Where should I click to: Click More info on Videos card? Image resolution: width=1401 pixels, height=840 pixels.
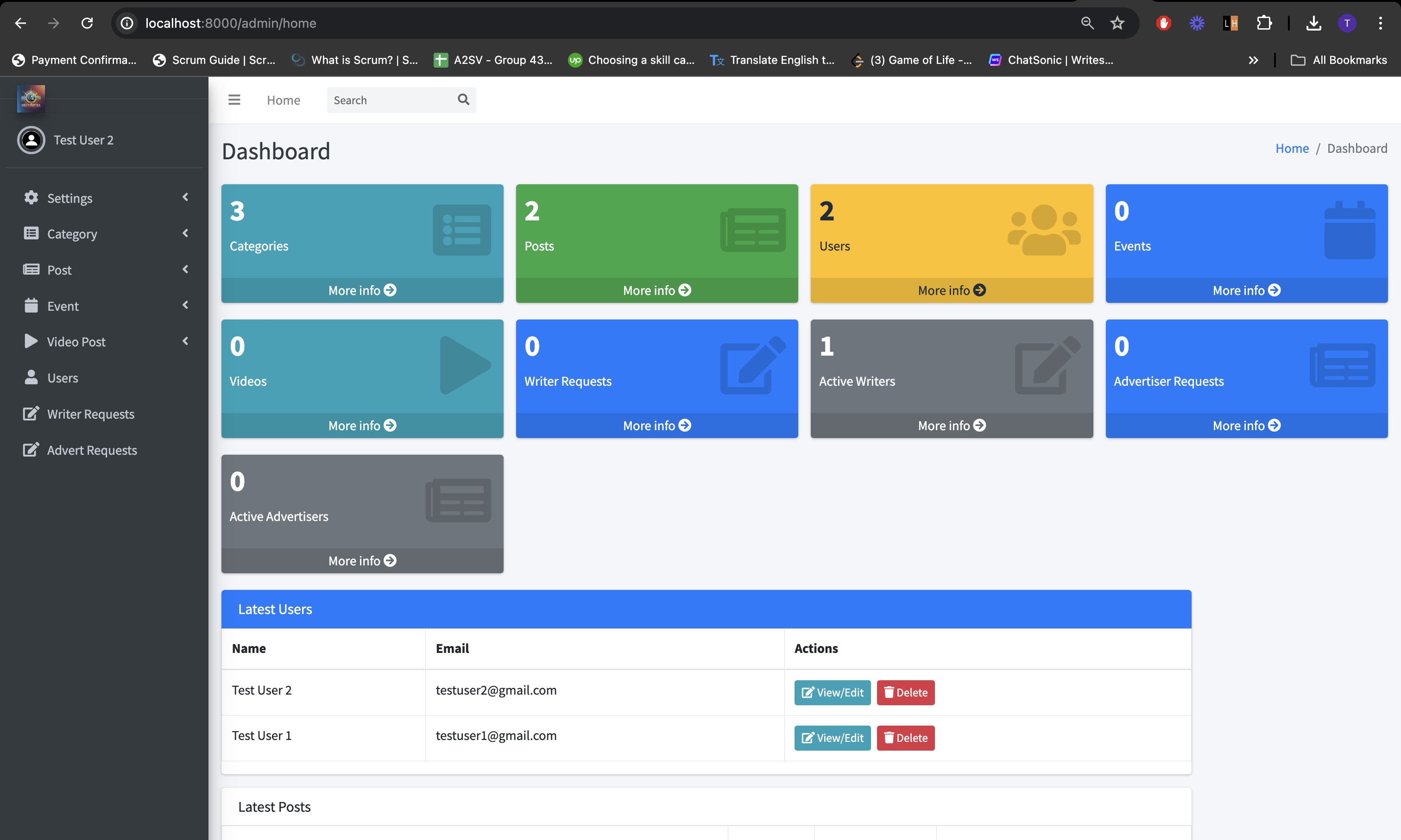coord(362,426)
